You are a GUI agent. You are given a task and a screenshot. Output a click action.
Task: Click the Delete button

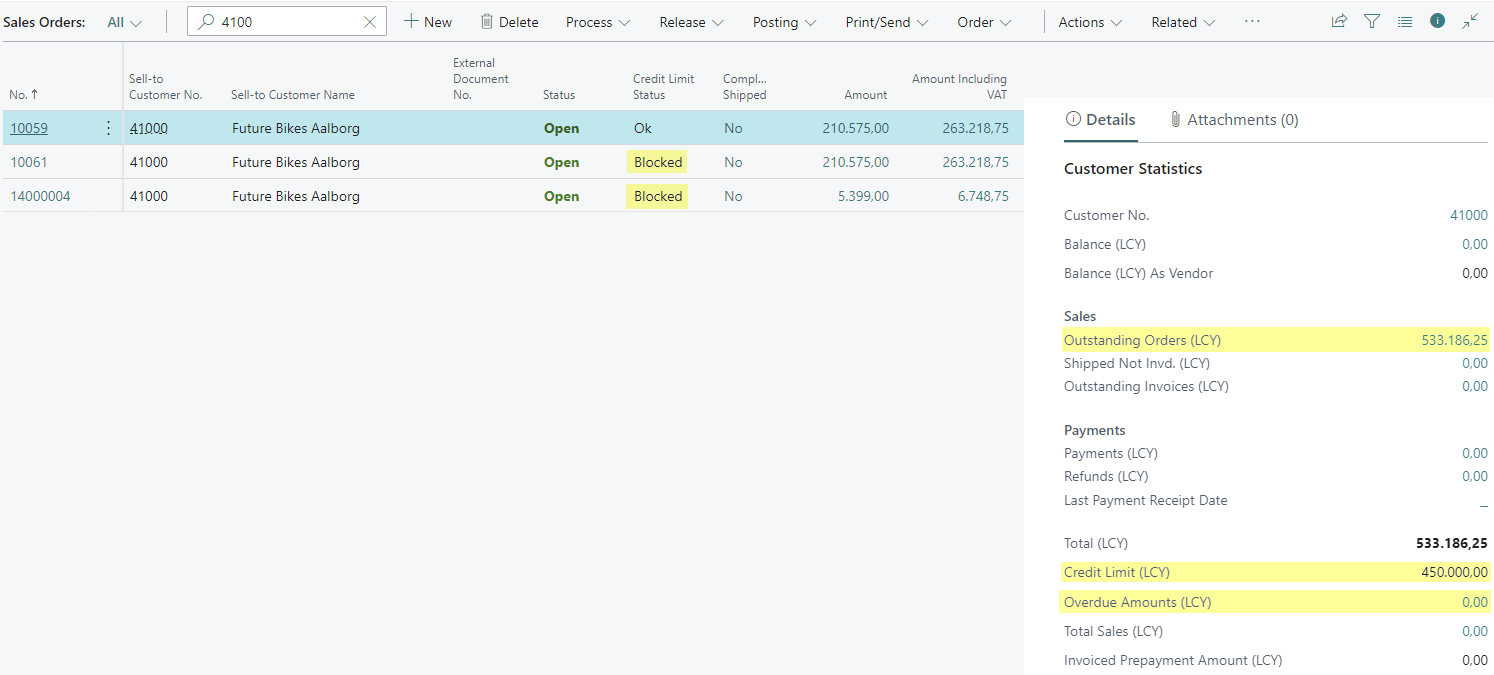509,22
